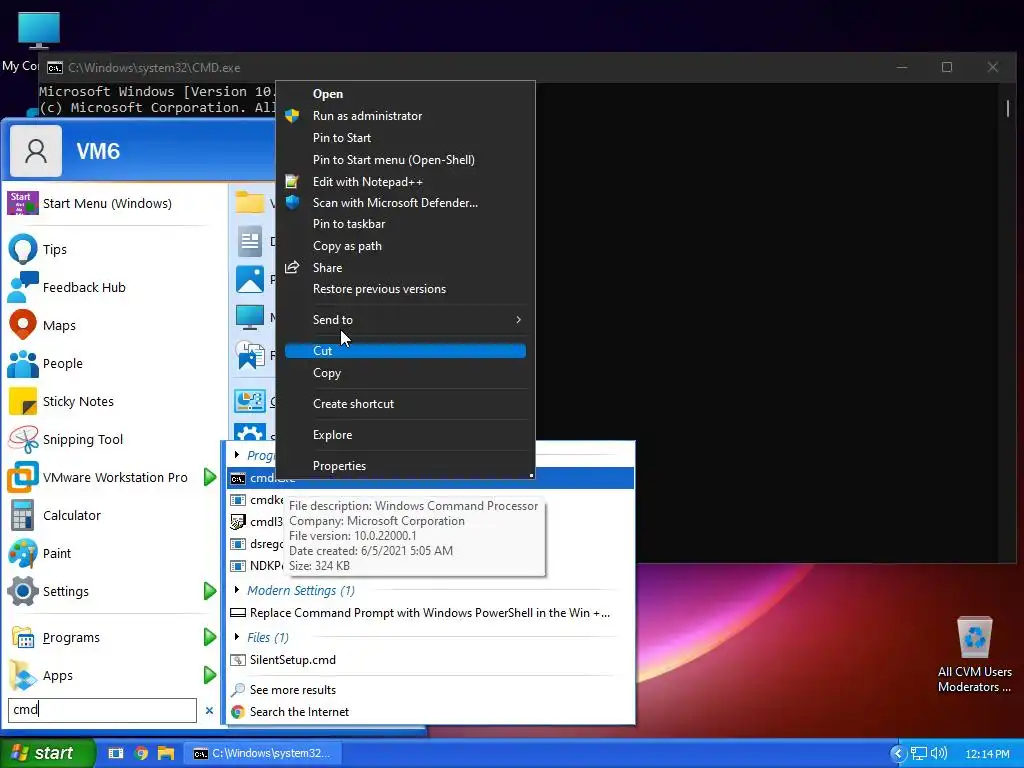Image resolution: width=1024 pixels, height=768 pixels.
Task: Expand the Apps submenu arrow
Action: coord(210,675)
